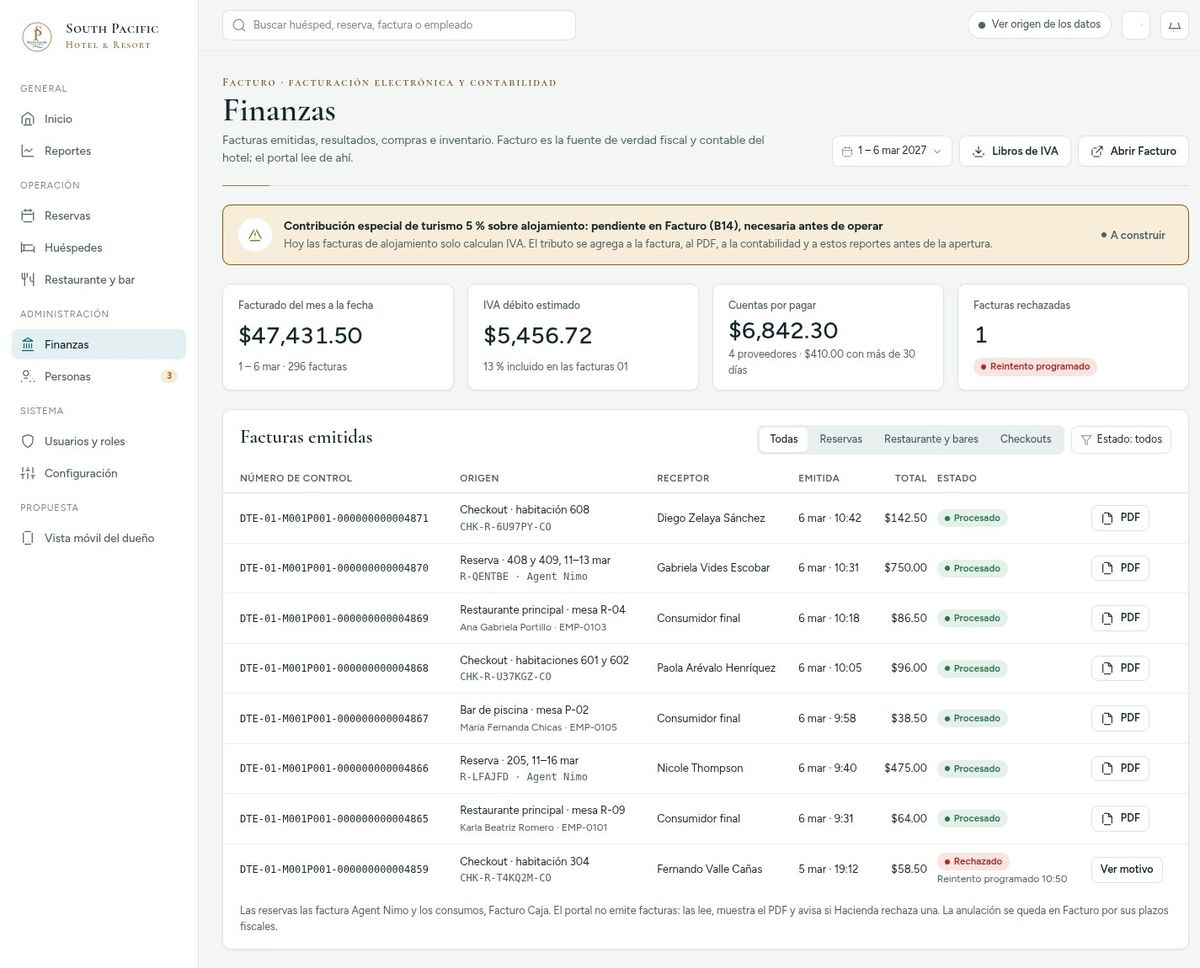
Task: Click receptor Fernando Valle Cañas
Action: click(709, 869)
